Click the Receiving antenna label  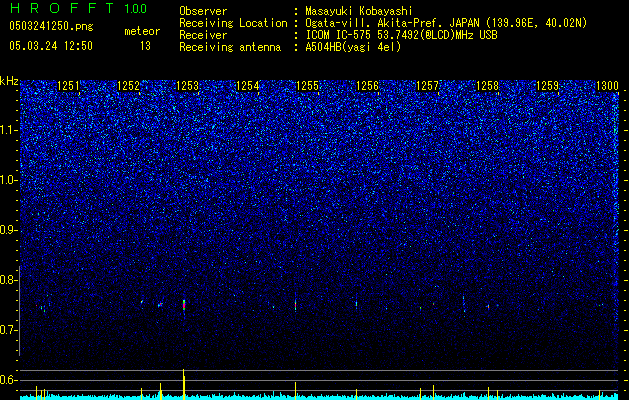[230, 47]
